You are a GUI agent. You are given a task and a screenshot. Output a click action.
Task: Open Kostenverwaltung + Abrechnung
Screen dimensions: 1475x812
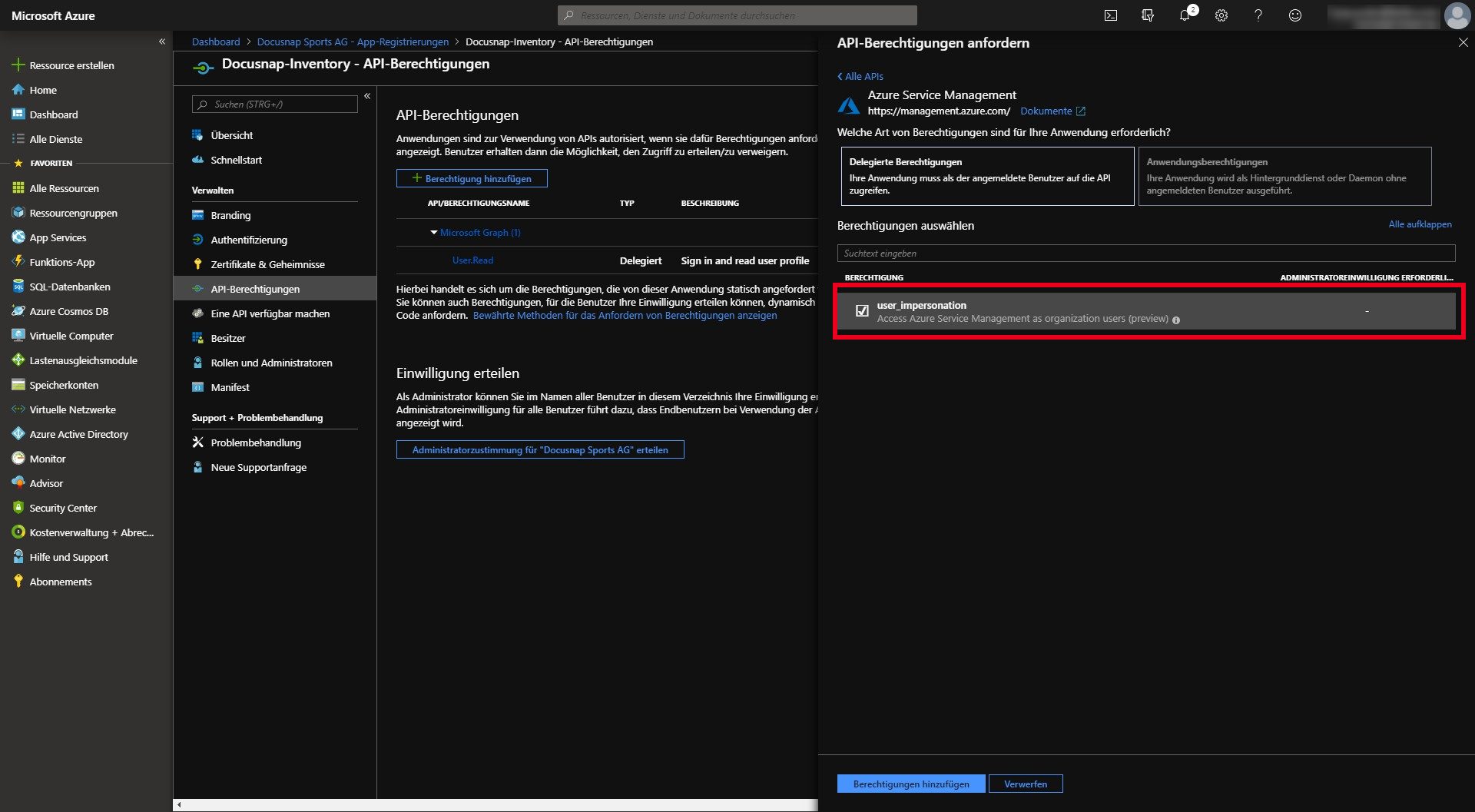point(91,532)
